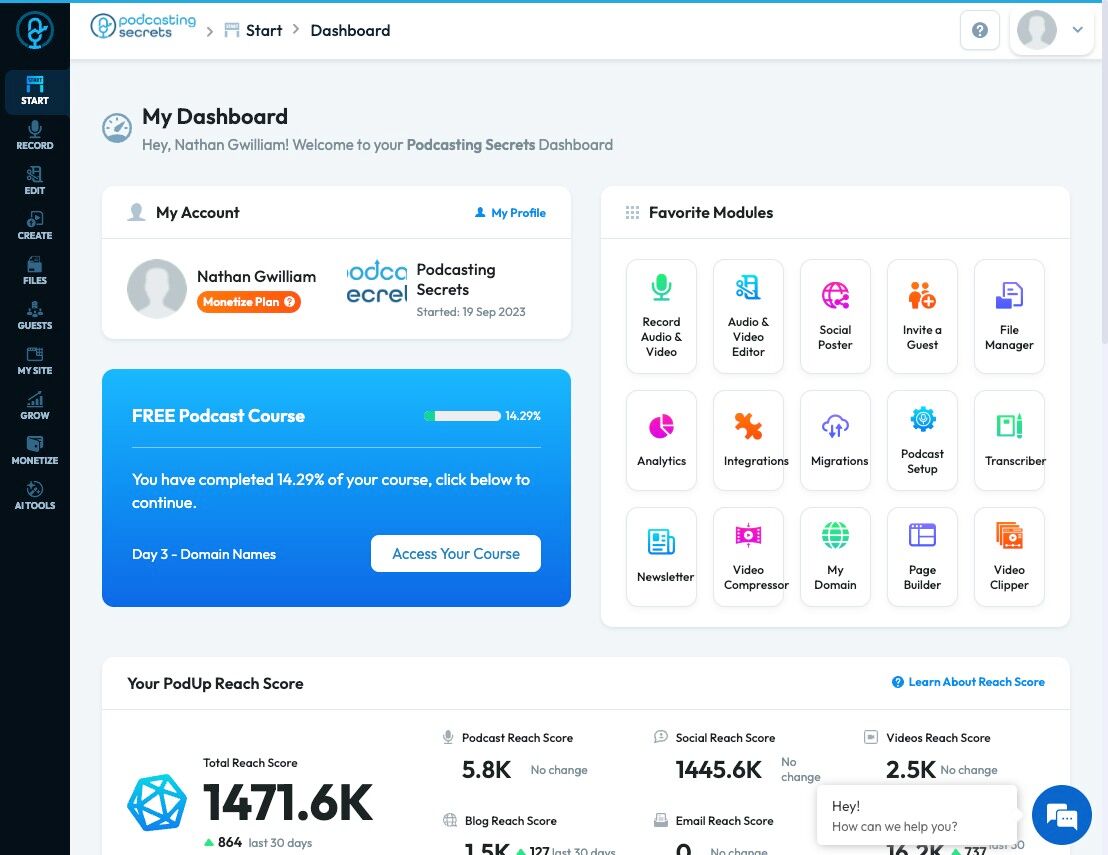The image size is (1108, 855).
Task: Open the Video Clipper module
Action: (1008, 557)
